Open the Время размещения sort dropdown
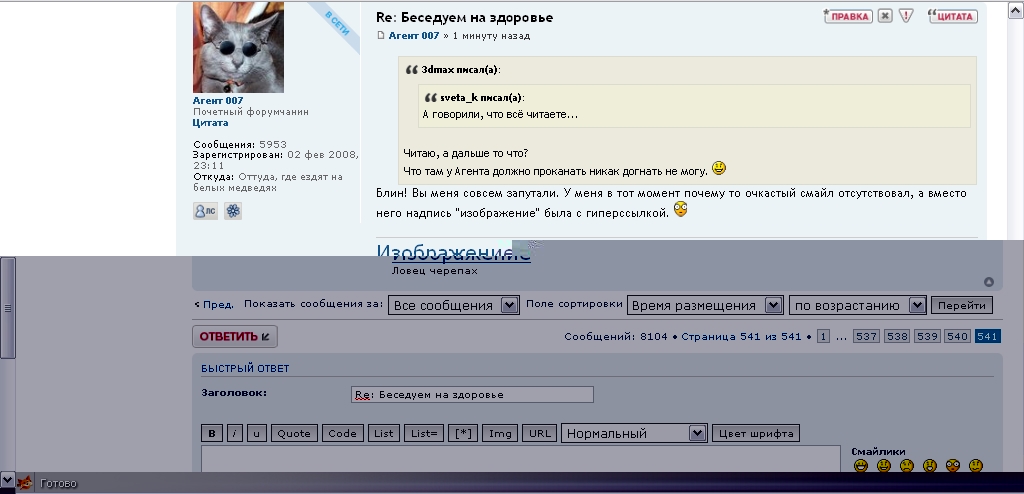 click(x=705, y=305)
